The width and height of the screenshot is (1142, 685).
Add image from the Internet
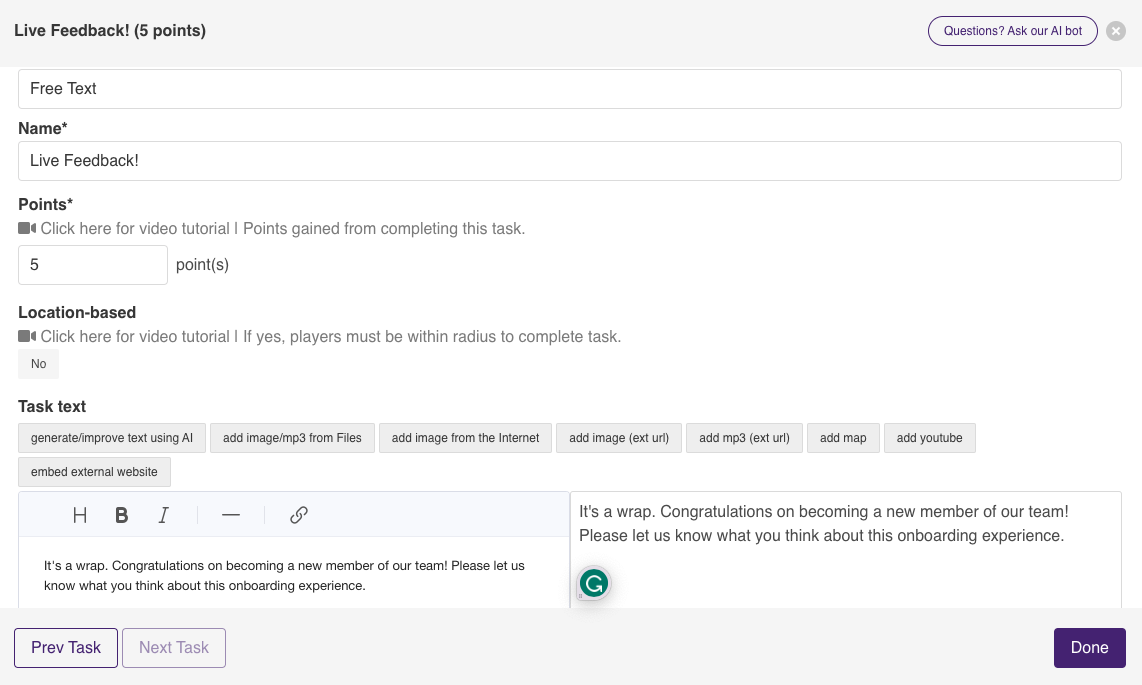tap(465, 438)
